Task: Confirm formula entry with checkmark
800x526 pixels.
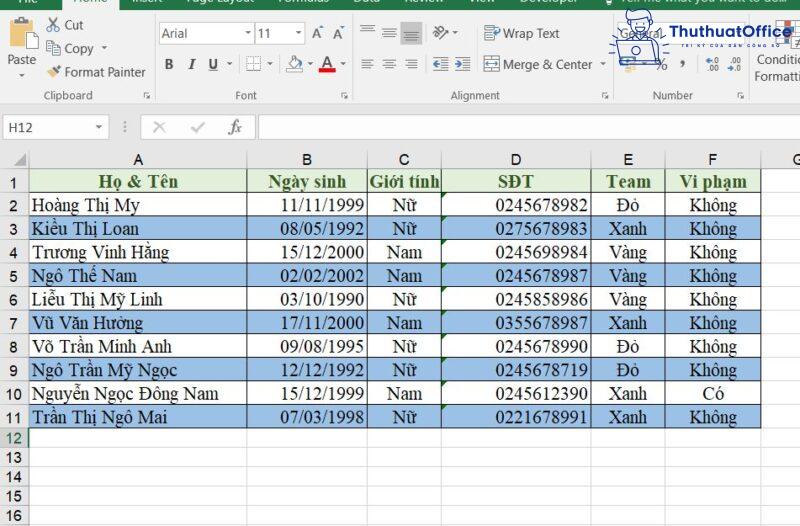Action: point(197,127)
